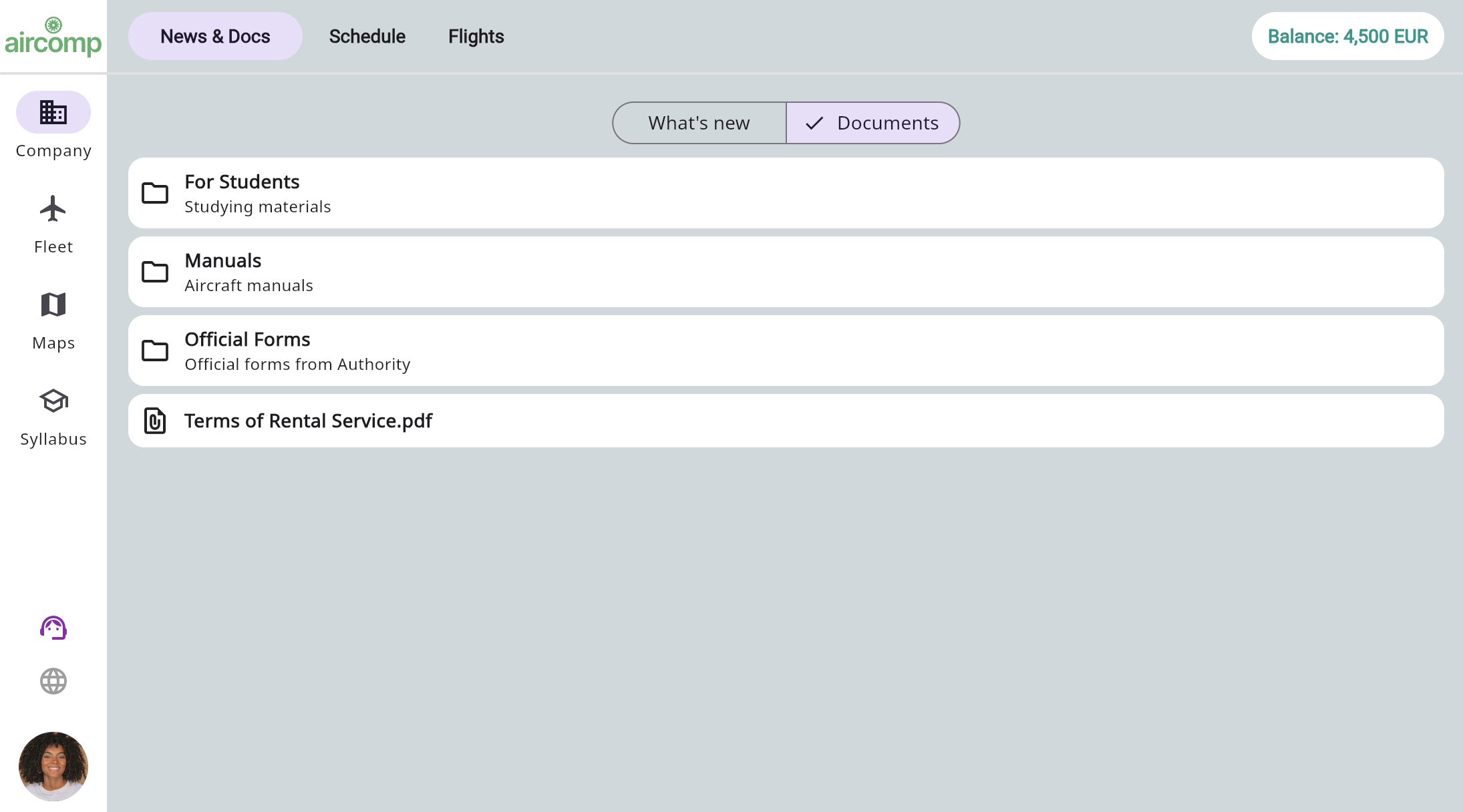Switch to What's new tab

coord(699,122)
